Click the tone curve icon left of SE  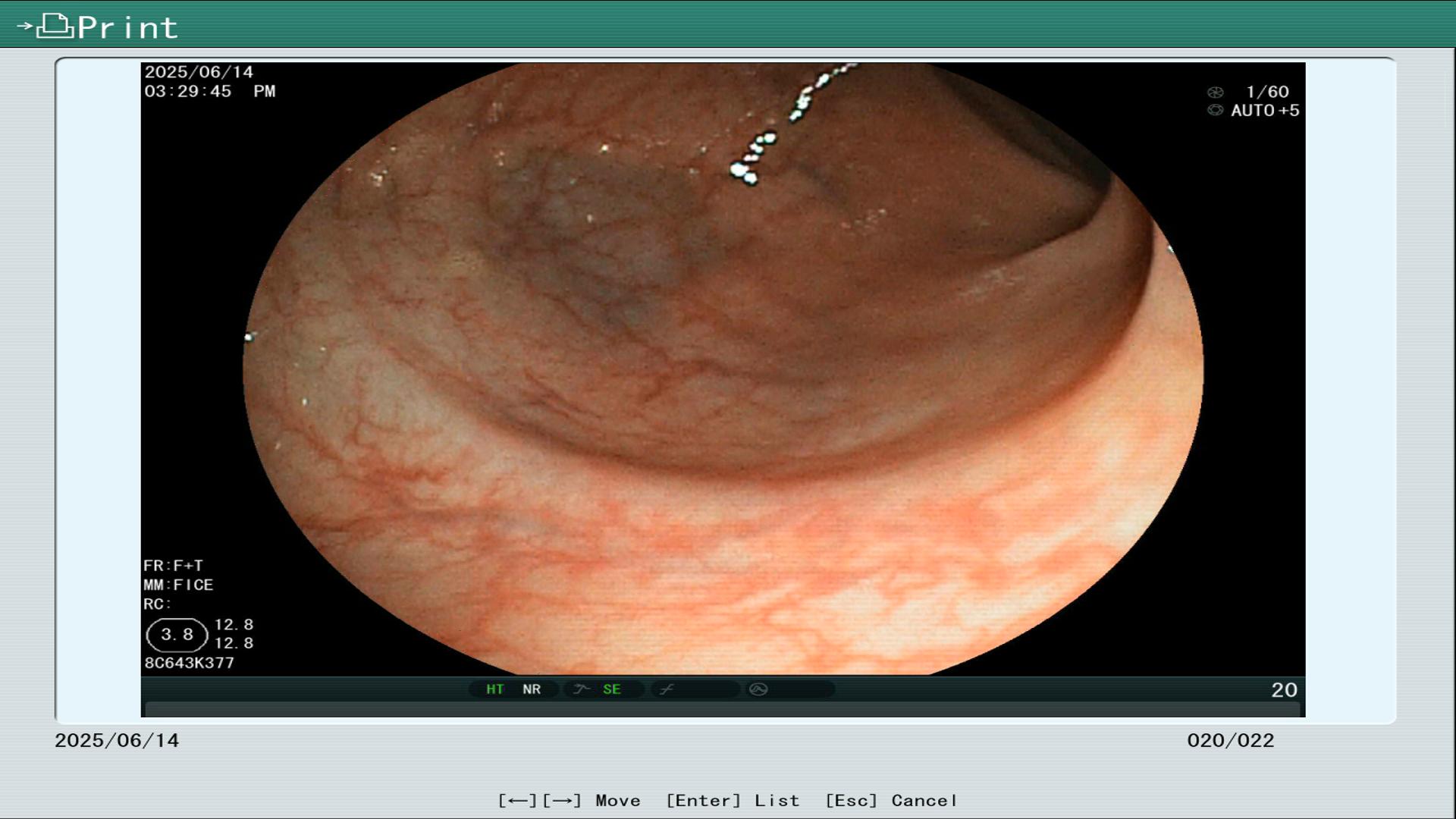(x=582, y=689)
